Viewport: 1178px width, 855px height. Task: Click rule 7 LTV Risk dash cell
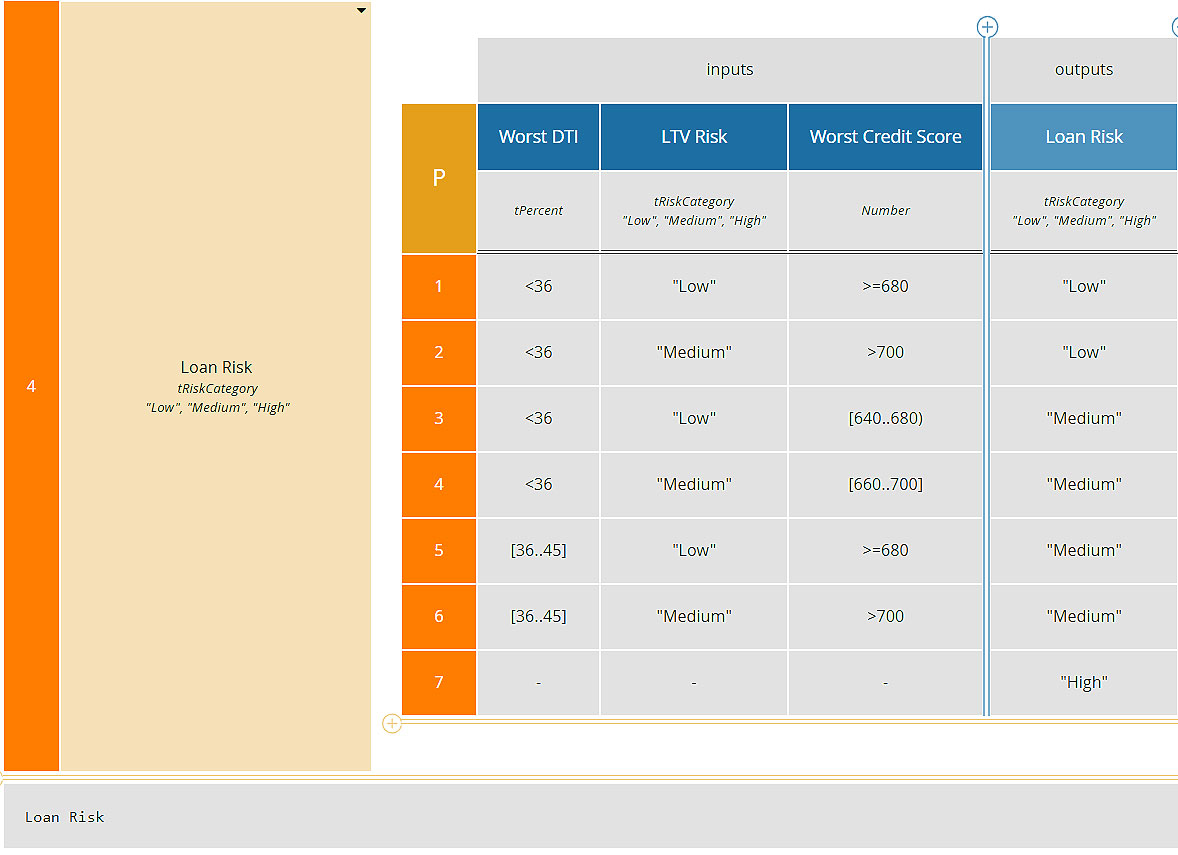[x=694, y=683]
